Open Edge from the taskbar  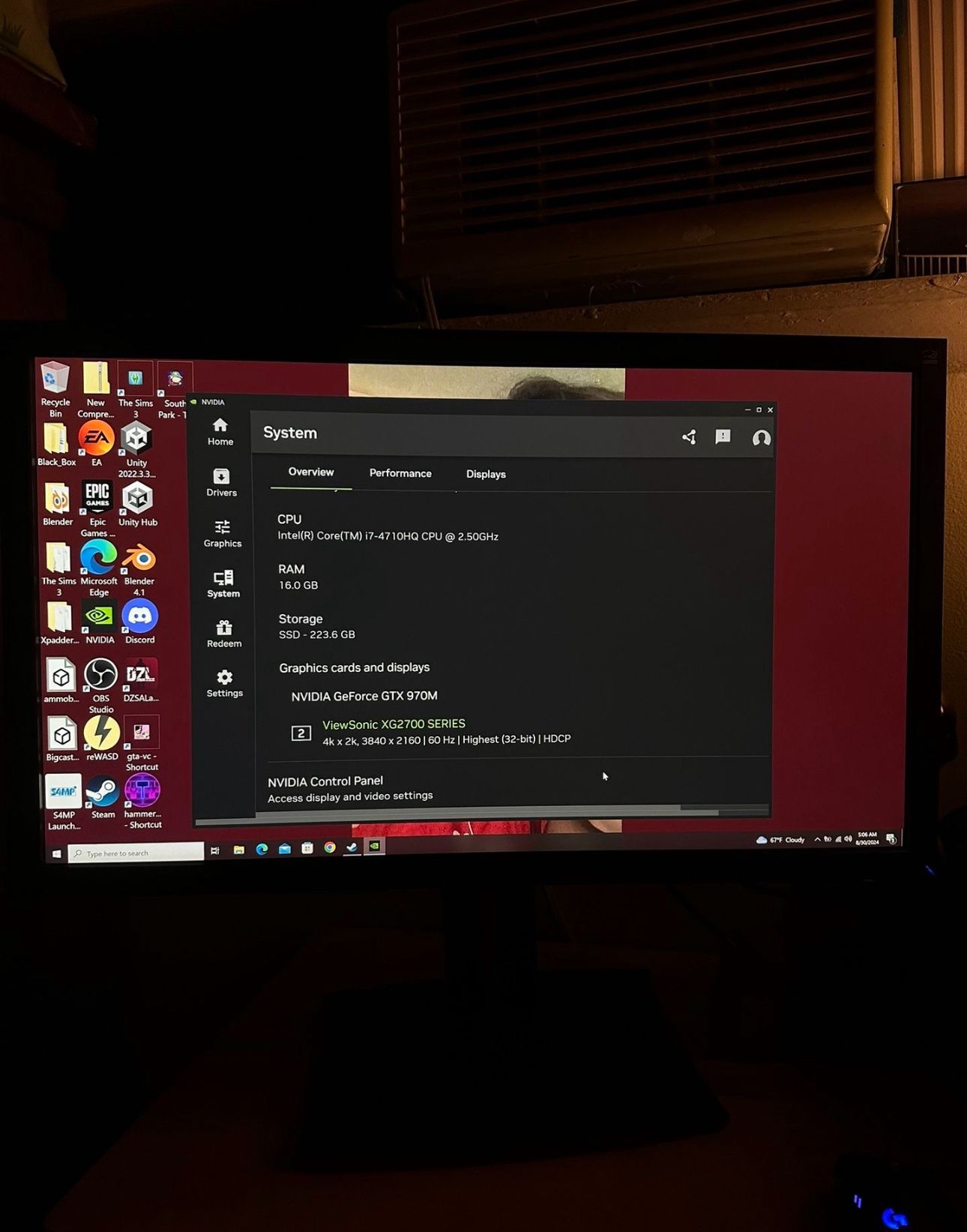pos(262,849)
